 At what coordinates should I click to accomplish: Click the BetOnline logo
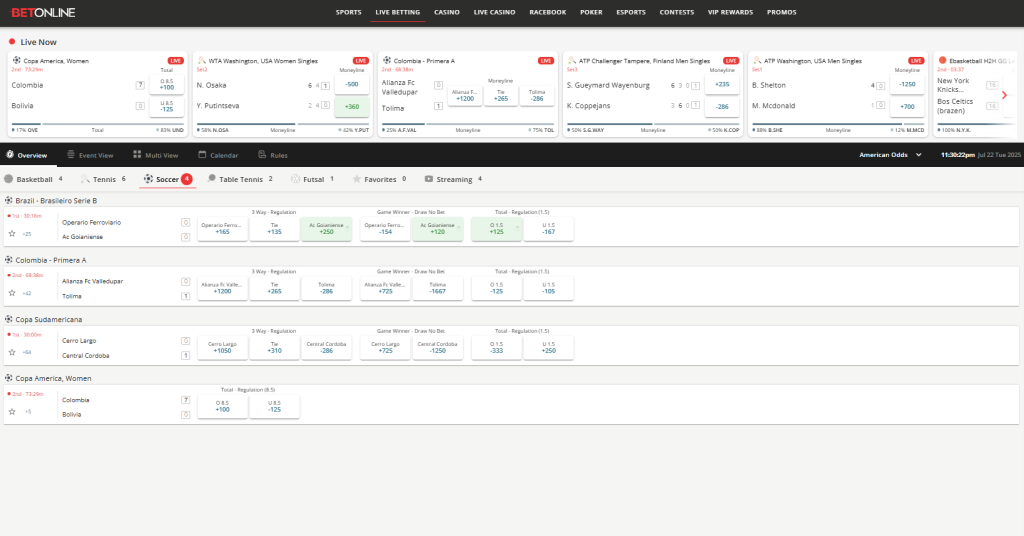point(42,12)
